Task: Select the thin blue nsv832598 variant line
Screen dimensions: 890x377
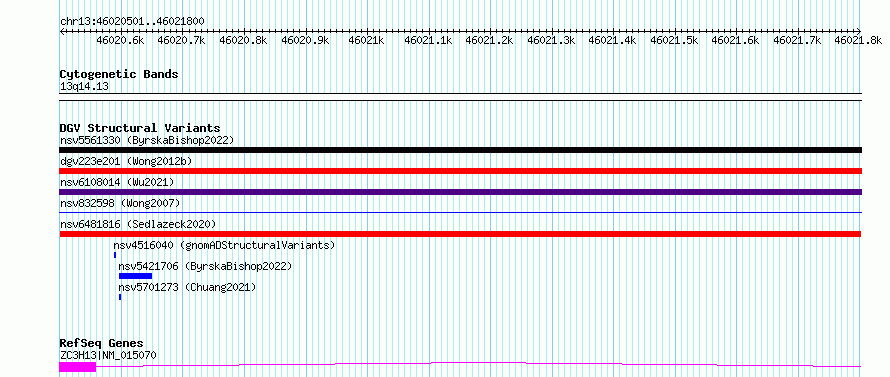Action: point(460,212)
